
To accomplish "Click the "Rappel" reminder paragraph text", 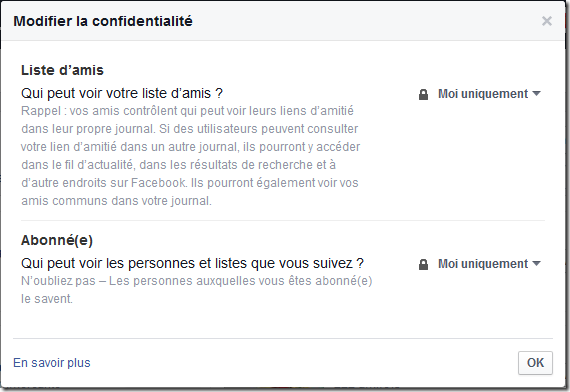I will pos(190,156).
